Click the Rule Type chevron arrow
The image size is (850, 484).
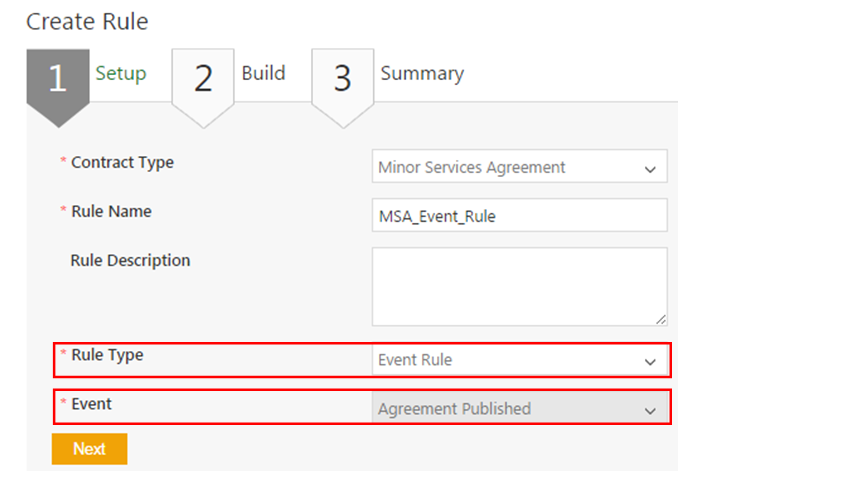pos(651,361)
